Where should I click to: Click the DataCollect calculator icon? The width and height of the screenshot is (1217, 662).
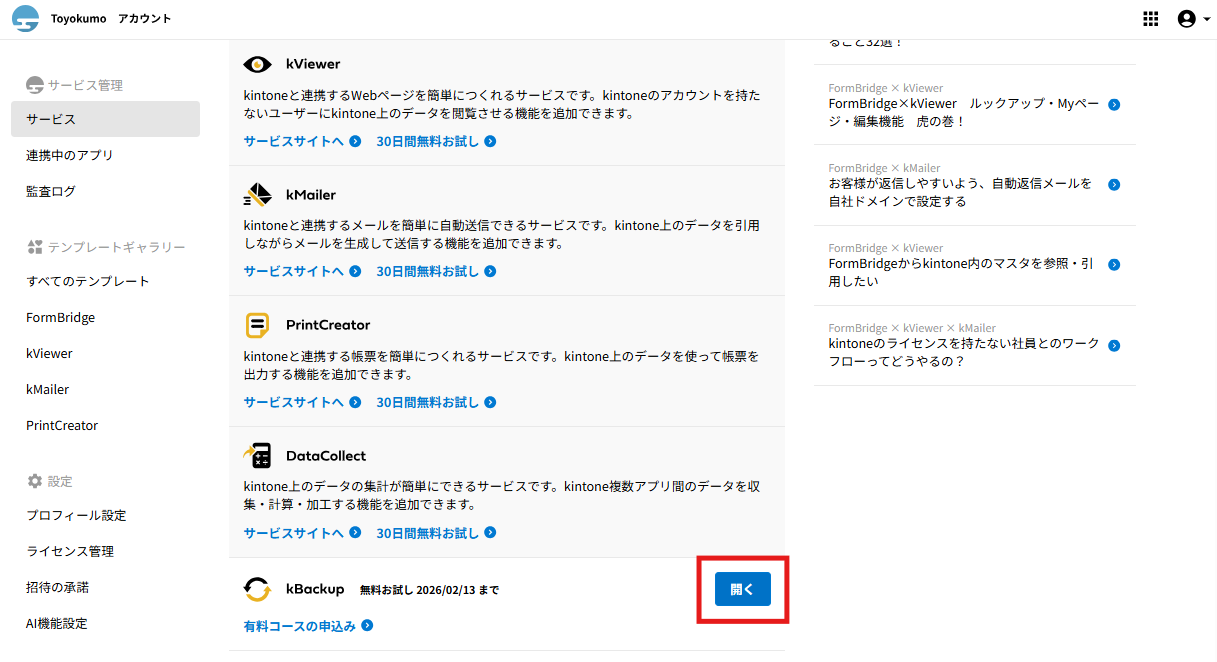point(257,456)
